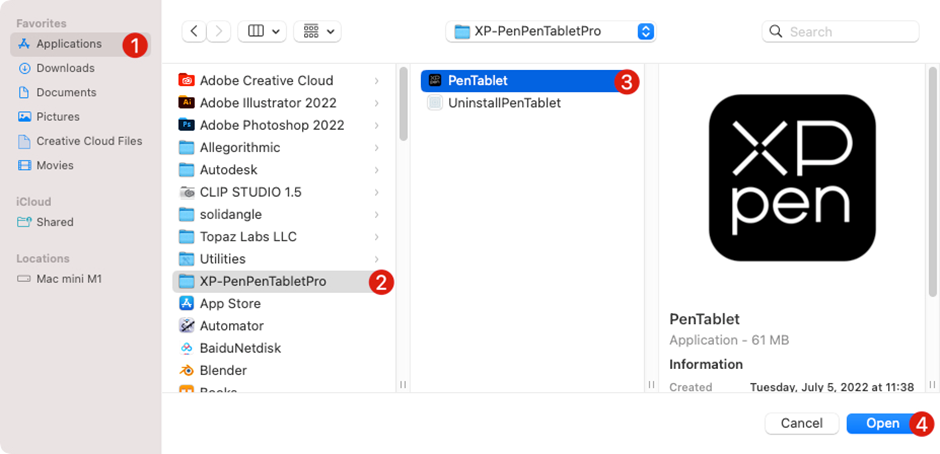Click the large XP-Pen preview thumbnail
940x454 pixels.
point(791,177)
